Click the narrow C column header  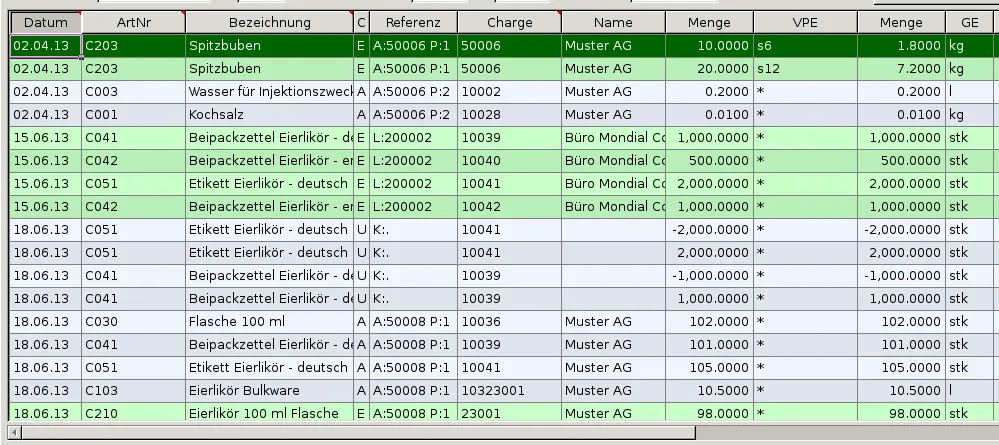tap(361, 23)
